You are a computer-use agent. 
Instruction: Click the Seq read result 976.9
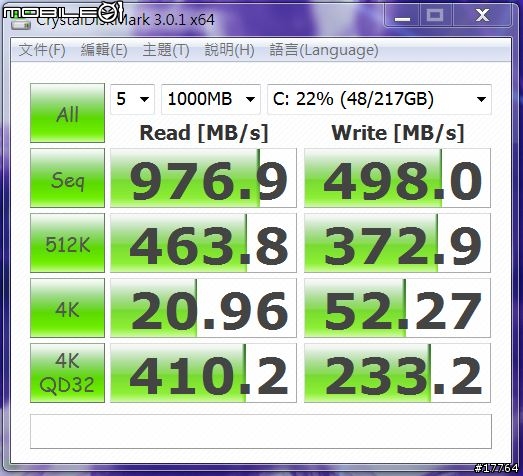203,178
